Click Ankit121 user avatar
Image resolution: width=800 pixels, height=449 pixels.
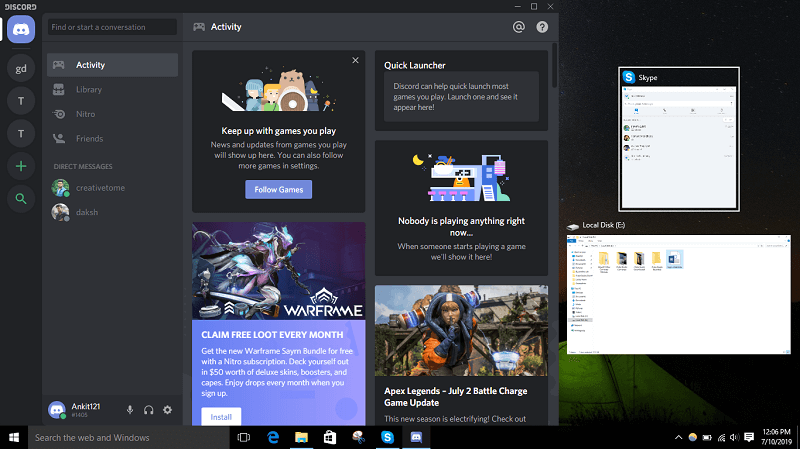(57, 410)
